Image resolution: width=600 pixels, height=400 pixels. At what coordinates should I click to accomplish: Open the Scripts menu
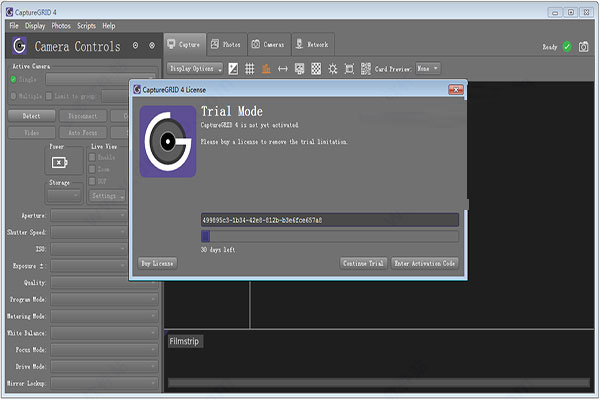[86, 26]
